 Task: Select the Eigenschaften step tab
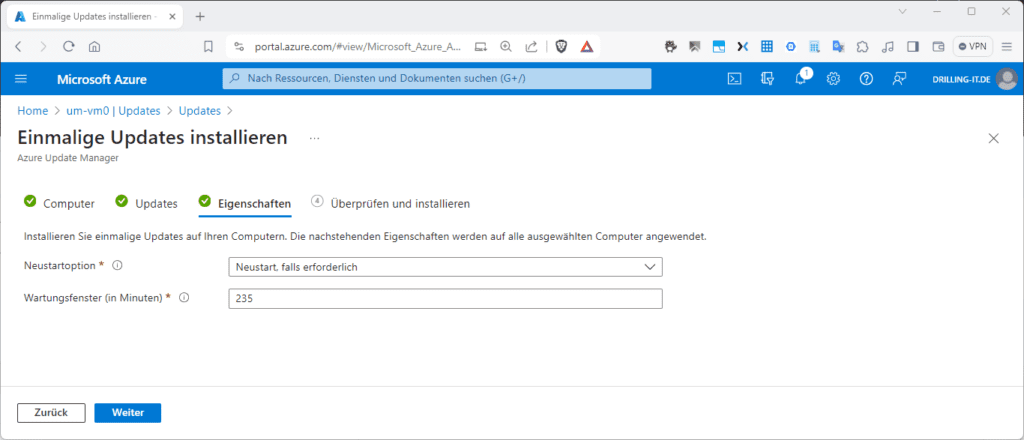pos(245,203)
